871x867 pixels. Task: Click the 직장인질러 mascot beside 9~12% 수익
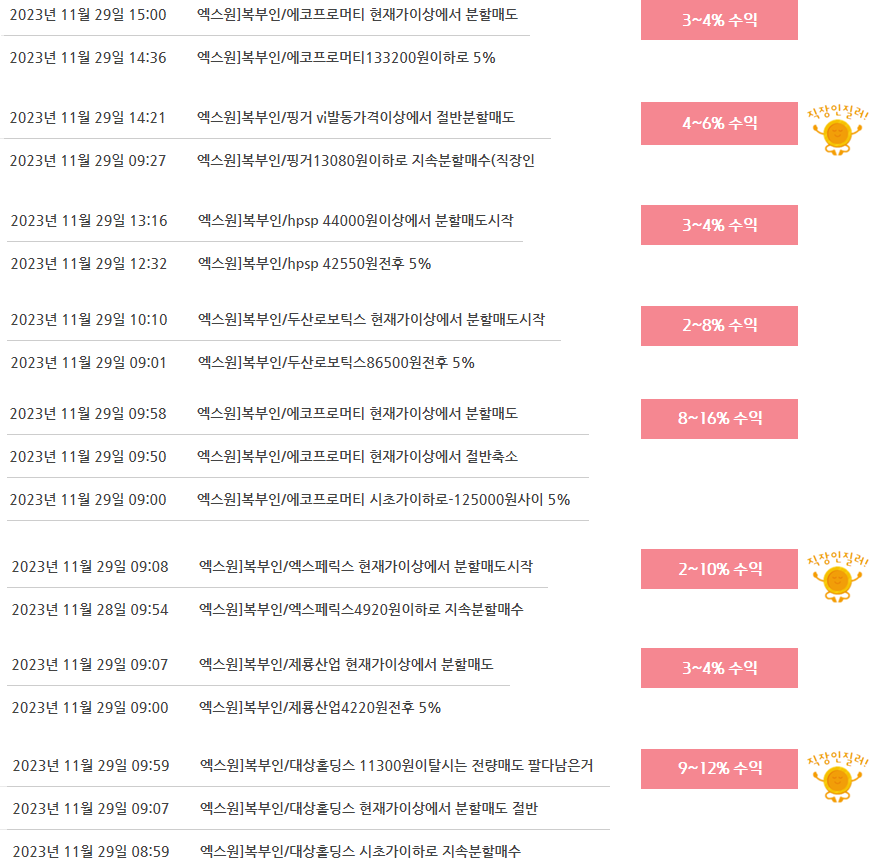coord(837,776)
